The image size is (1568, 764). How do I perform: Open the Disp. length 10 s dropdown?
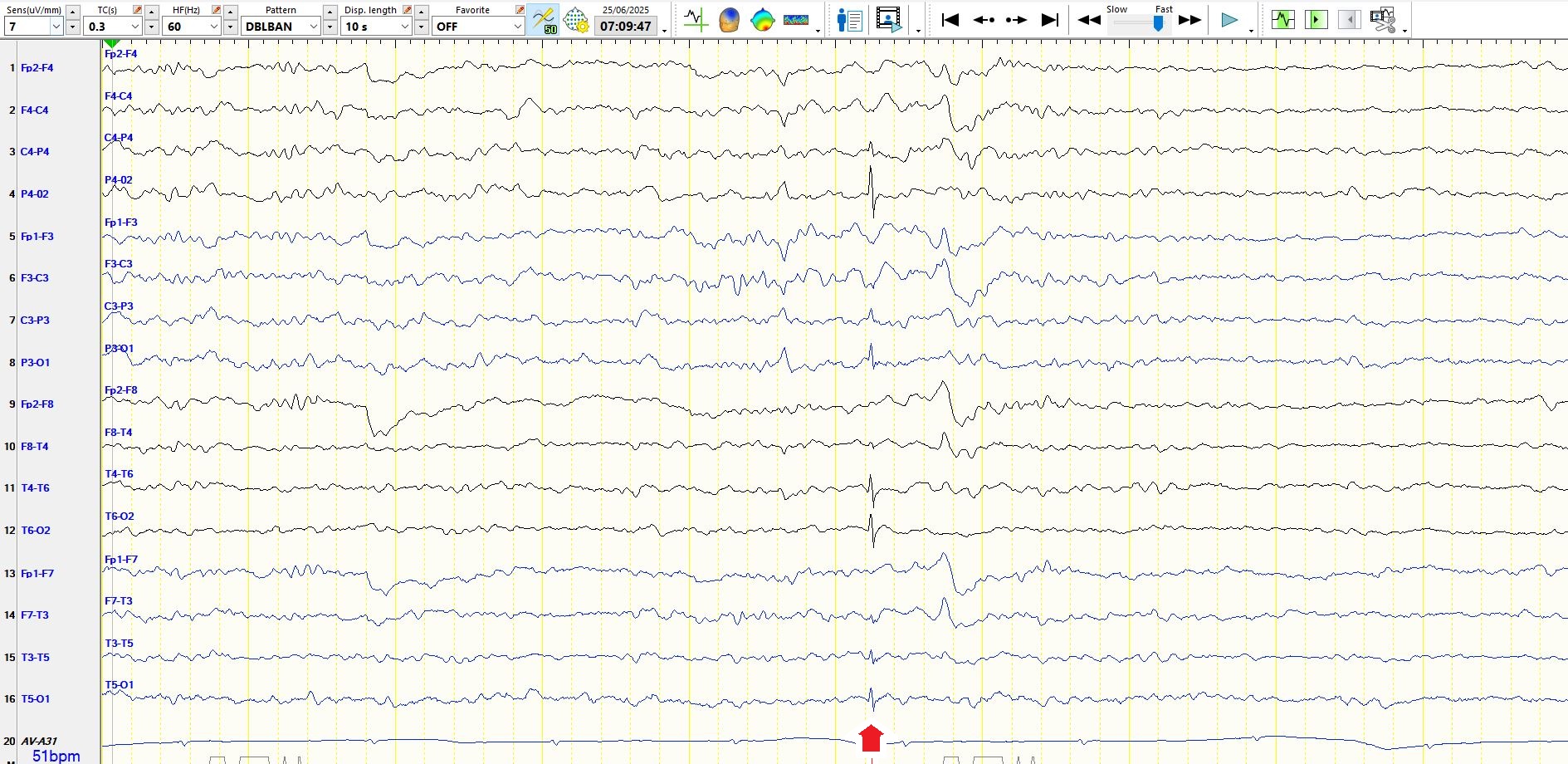tap(405, 27)
